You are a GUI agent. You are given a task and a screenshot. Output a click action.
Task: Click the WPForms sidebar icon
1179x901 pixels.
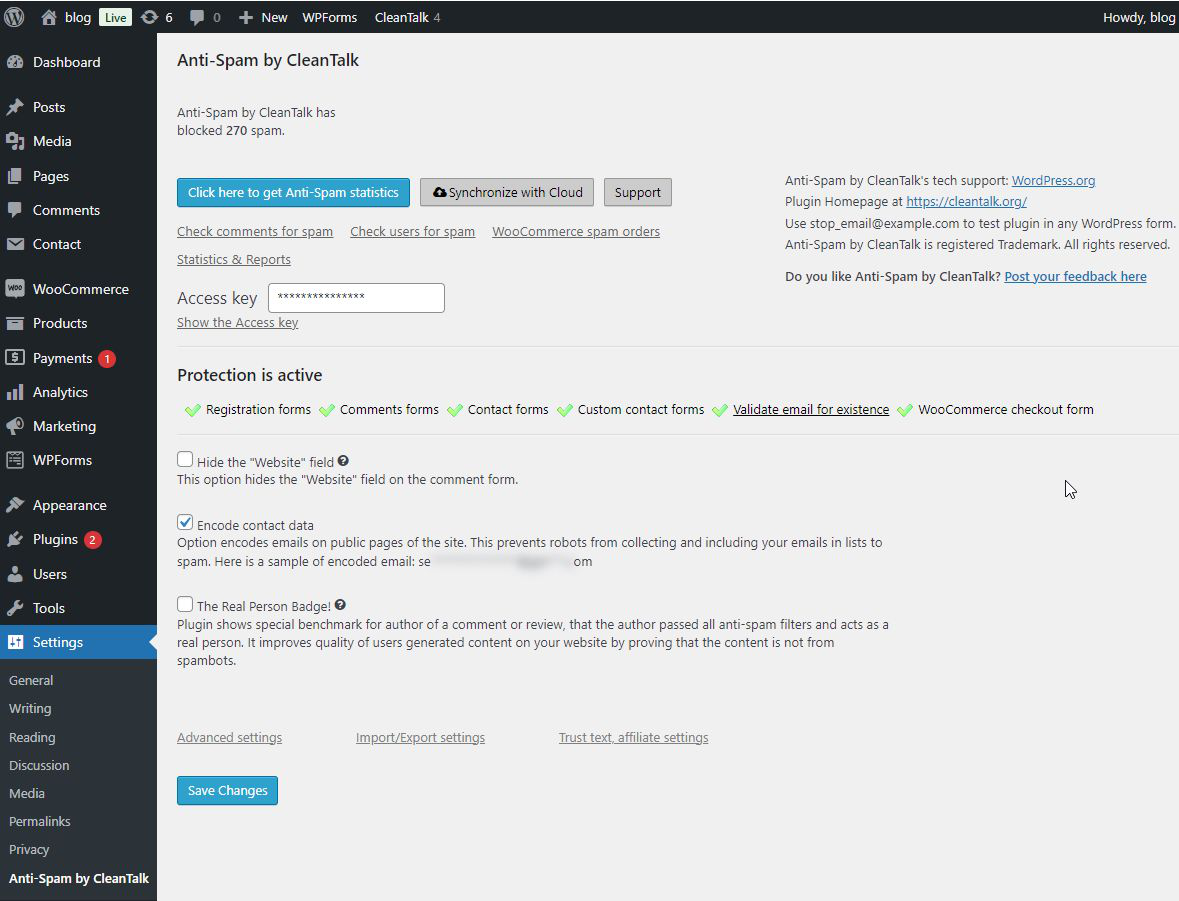(15, 460)
